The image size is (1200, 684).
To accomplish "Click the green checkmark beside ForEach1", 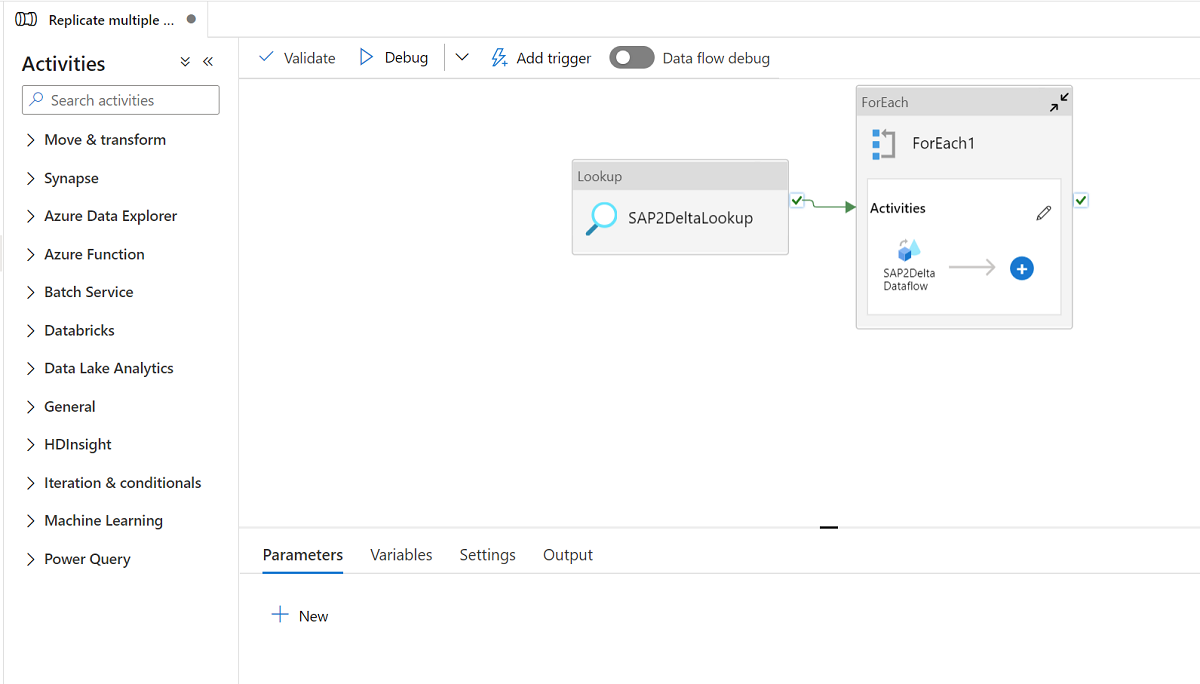I will point(1080,200).
